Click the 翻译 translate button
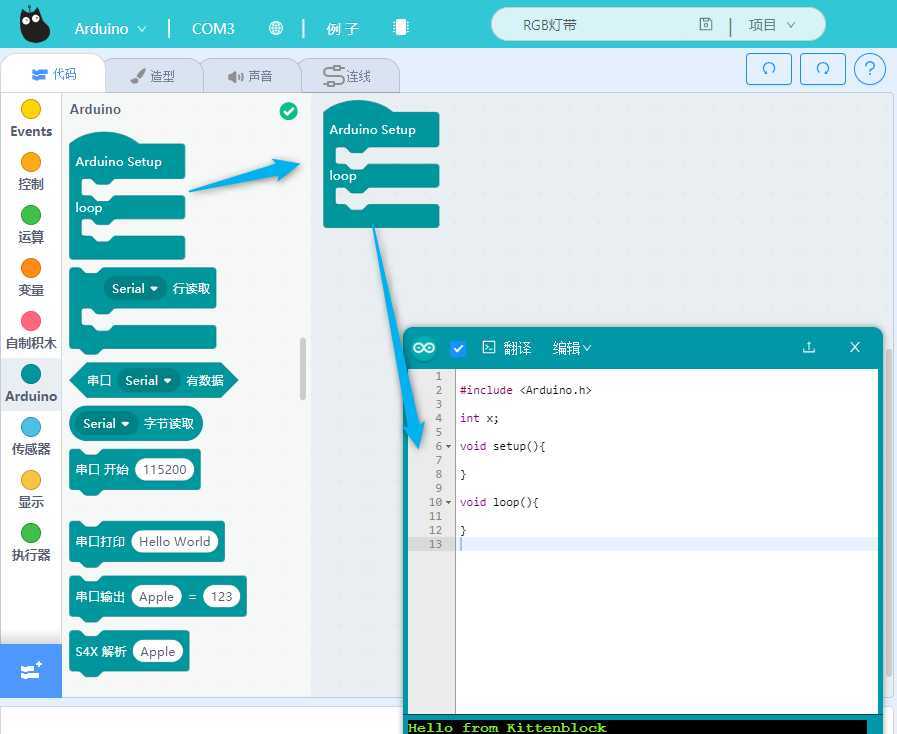 pyautogui.click(x=517, y=348)
